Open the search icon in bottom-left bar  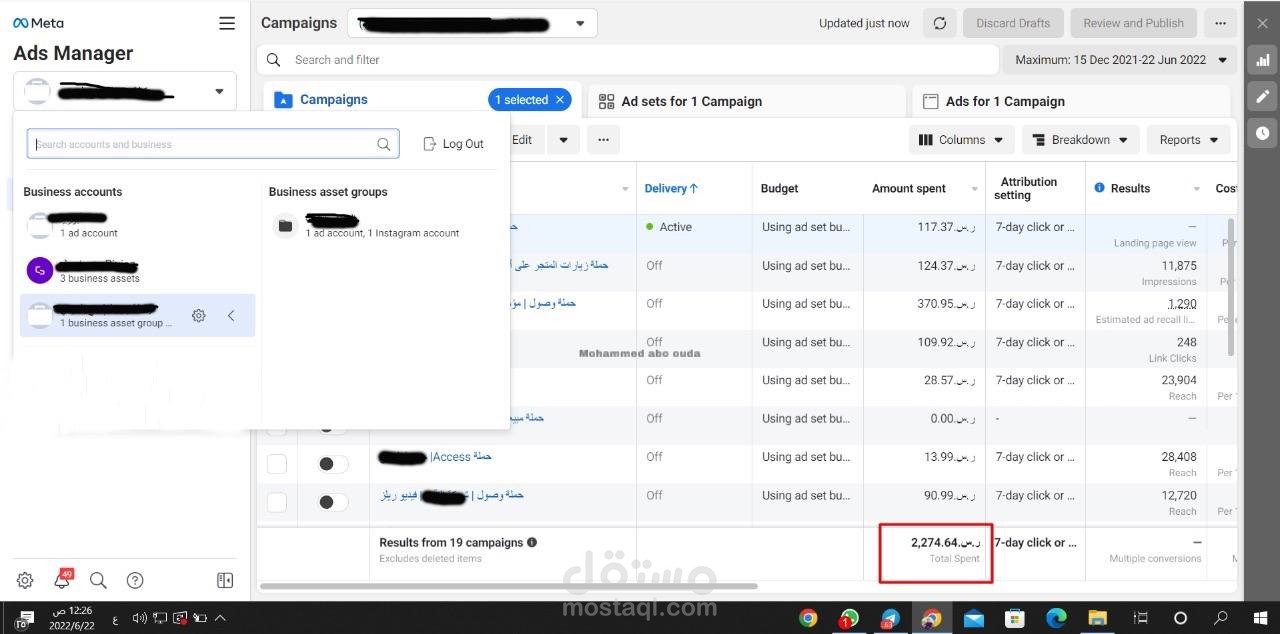pos(98,580)
